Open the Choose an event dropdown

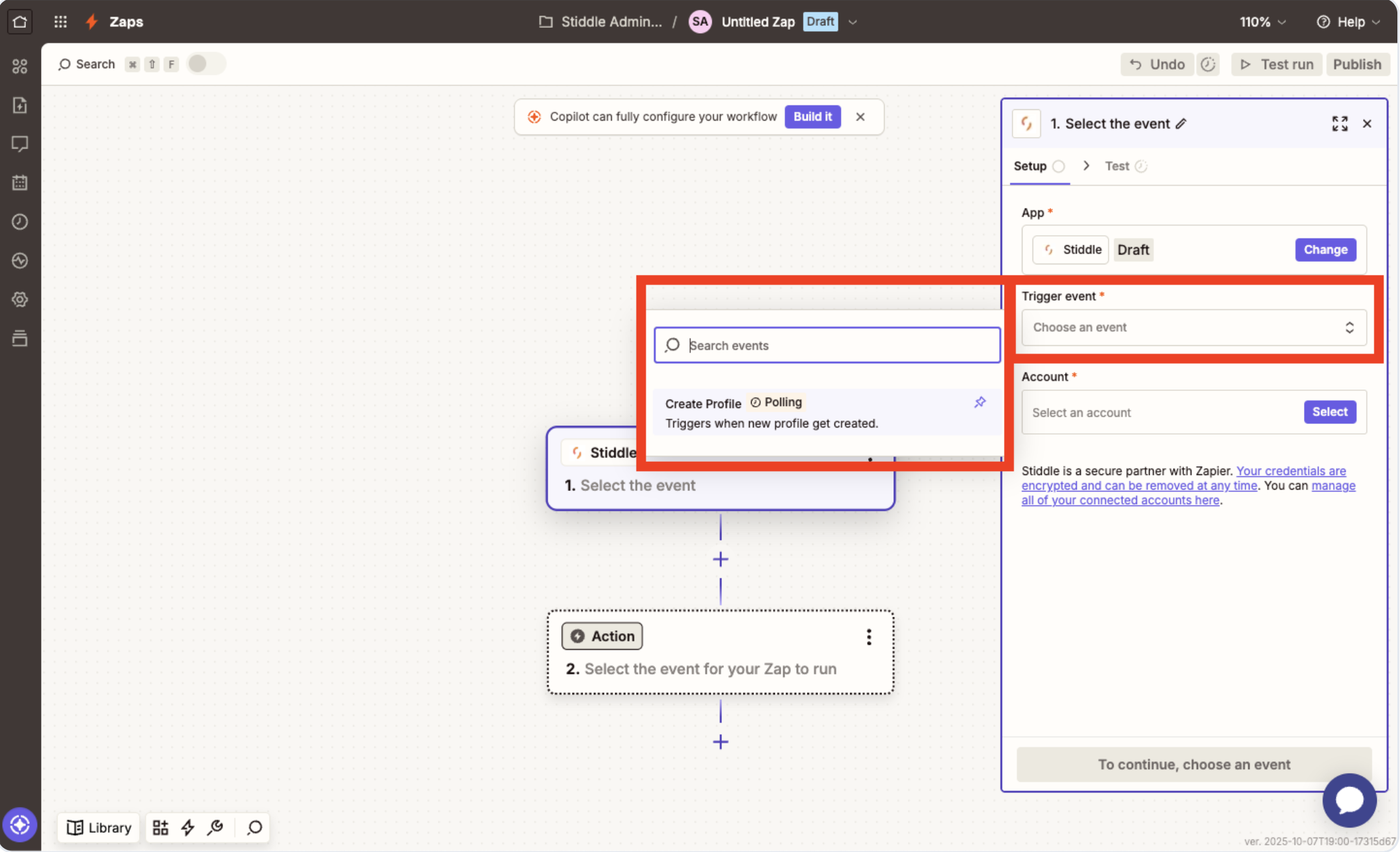[x=1193, y=327]
